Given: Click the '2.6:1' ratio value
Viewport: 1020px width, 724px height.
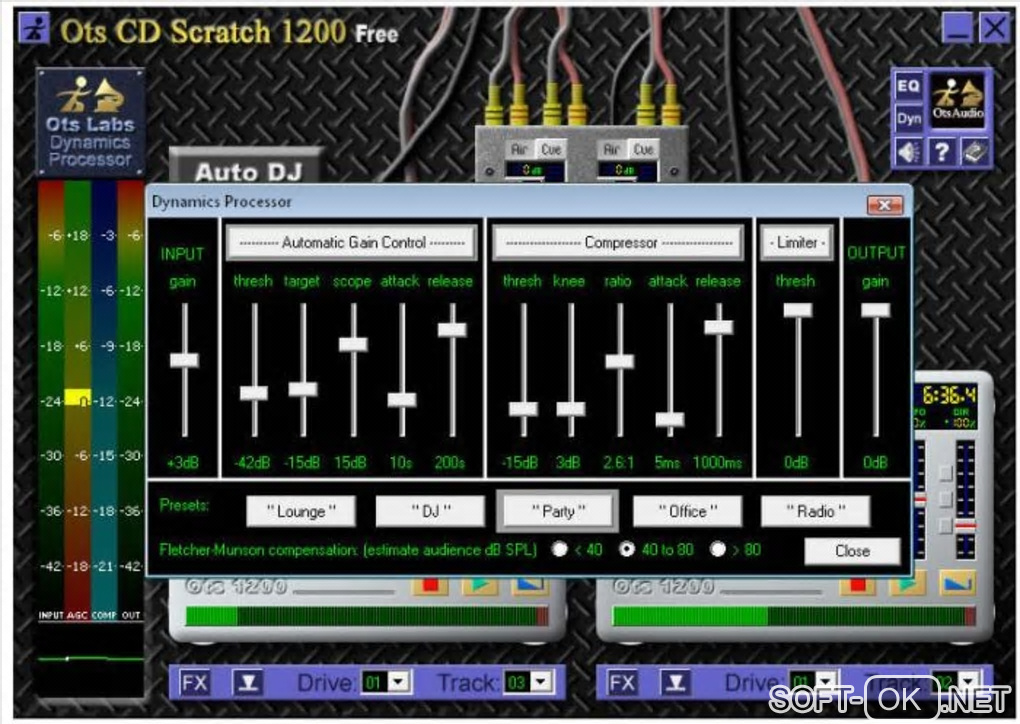Looking at the screenshot, I should 618,463.
